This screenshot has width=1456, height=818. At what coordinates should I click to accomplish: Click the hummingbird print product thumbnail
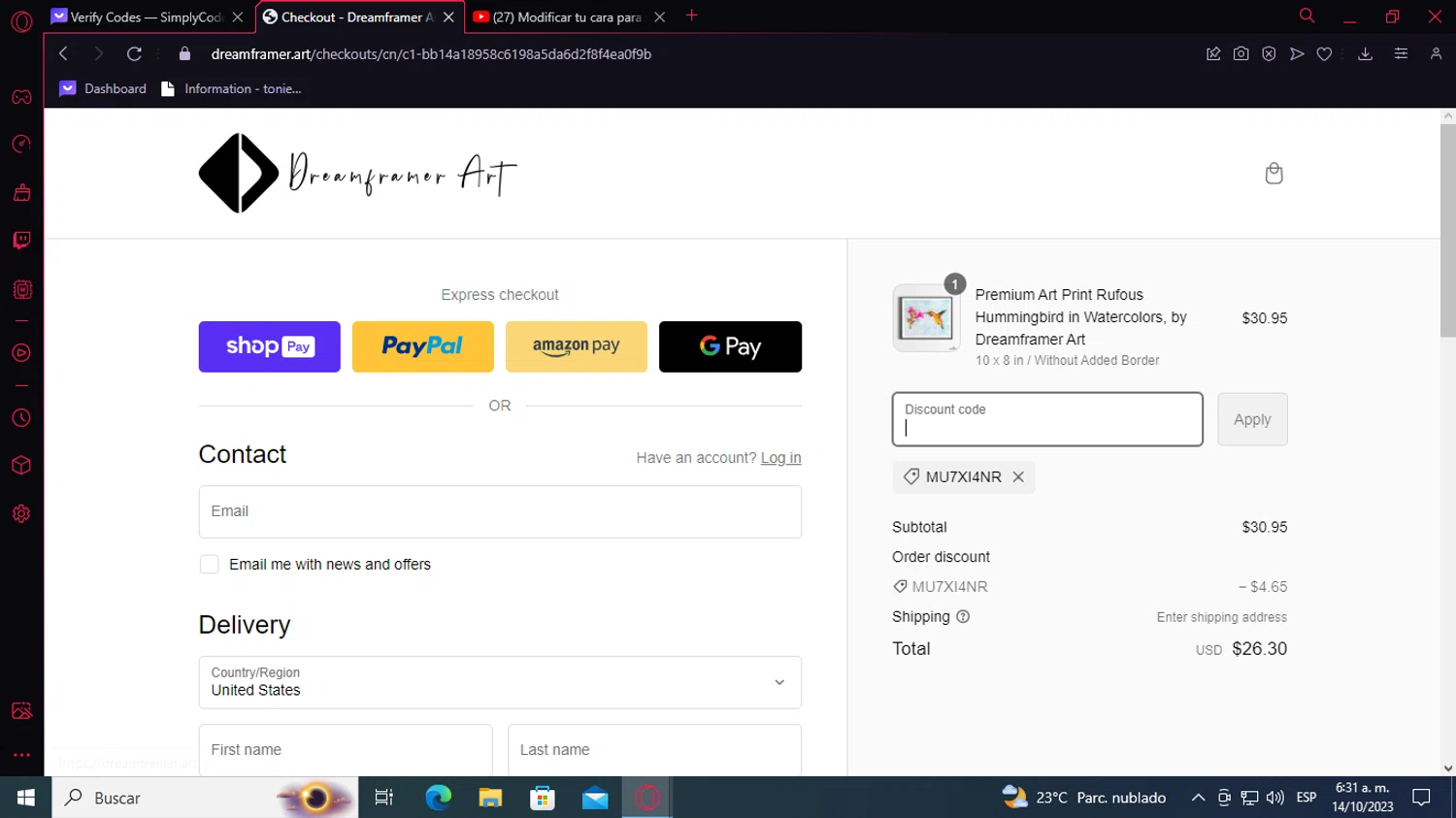point(925,318)
